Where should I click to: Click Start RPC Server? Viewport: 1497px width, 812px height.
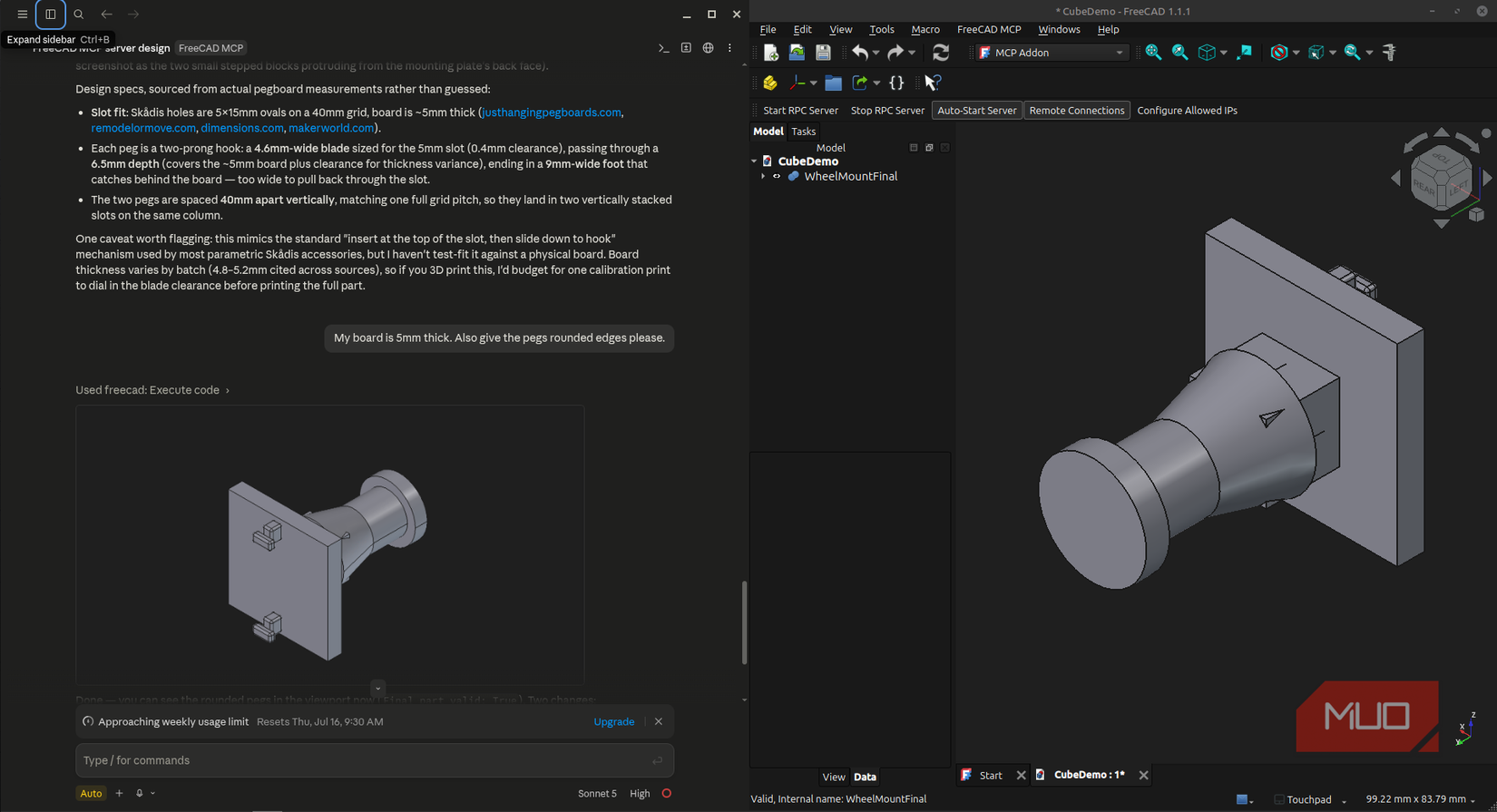point(800,111)
